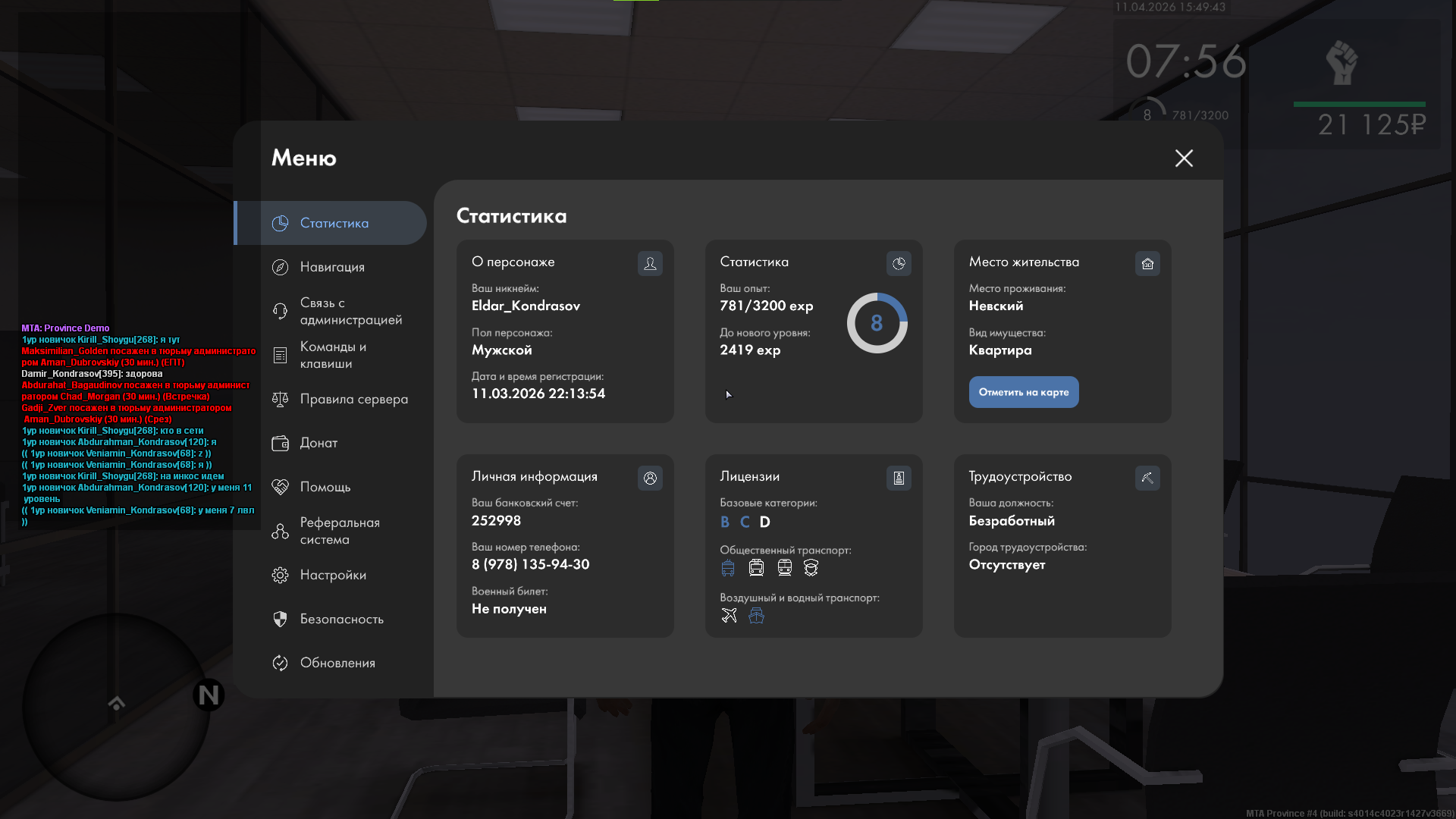This screenshot has width=1456, height=819.
Task: Open the Навигация menu section
Action: coord(332,267)
